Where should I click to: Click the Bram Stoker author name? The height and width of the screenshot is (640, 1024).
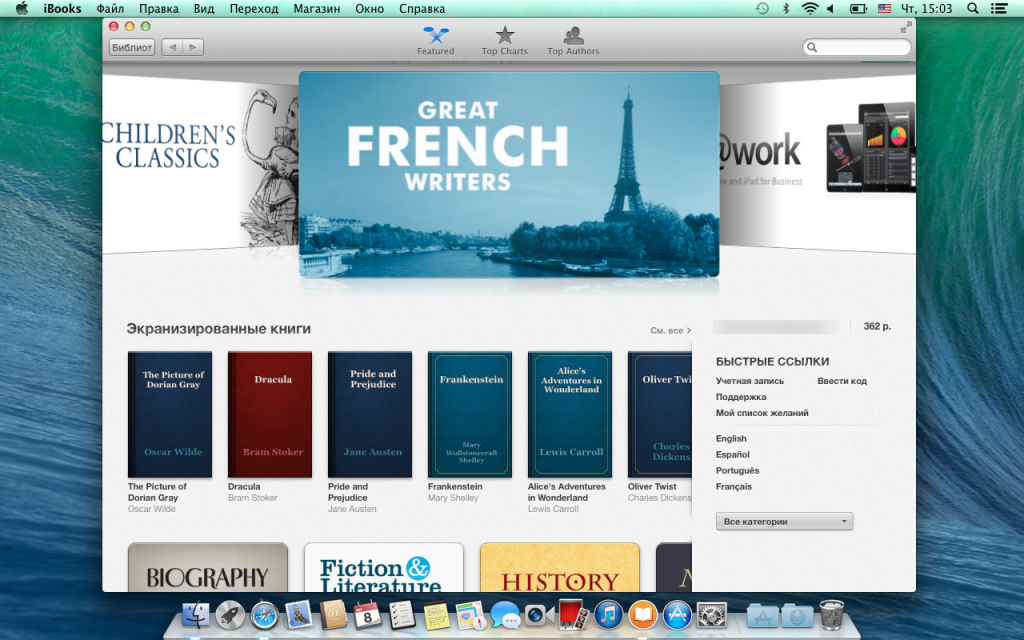pos(253,498)
